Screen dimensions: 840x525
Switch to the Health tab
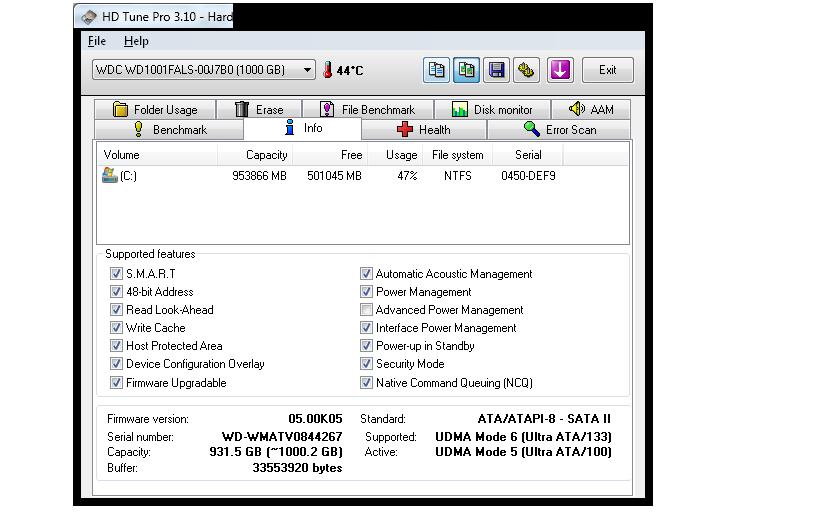click(x=424, y=130)
